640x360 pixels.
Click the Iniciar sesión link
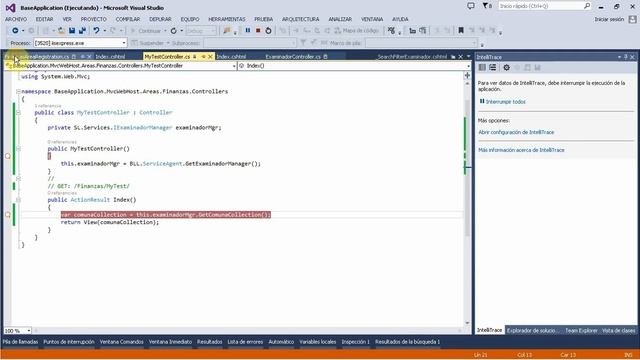pos(609,19)
